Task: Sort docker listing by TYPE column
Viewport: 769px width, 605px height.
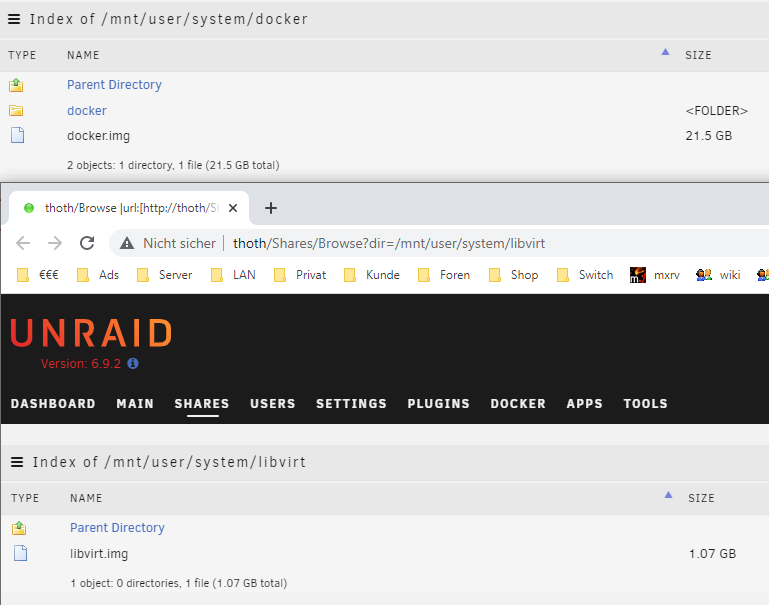Action: tap(22, 55)
